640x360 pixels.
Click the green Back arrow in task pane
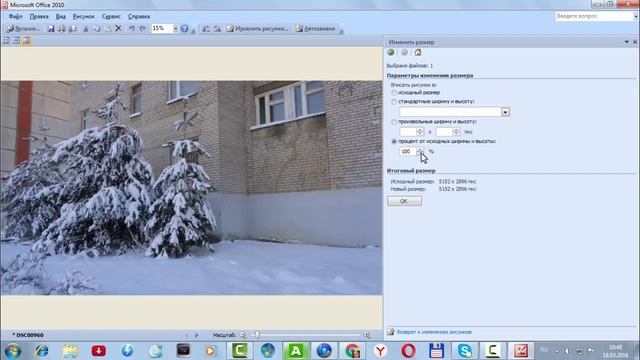click(391, 52)
